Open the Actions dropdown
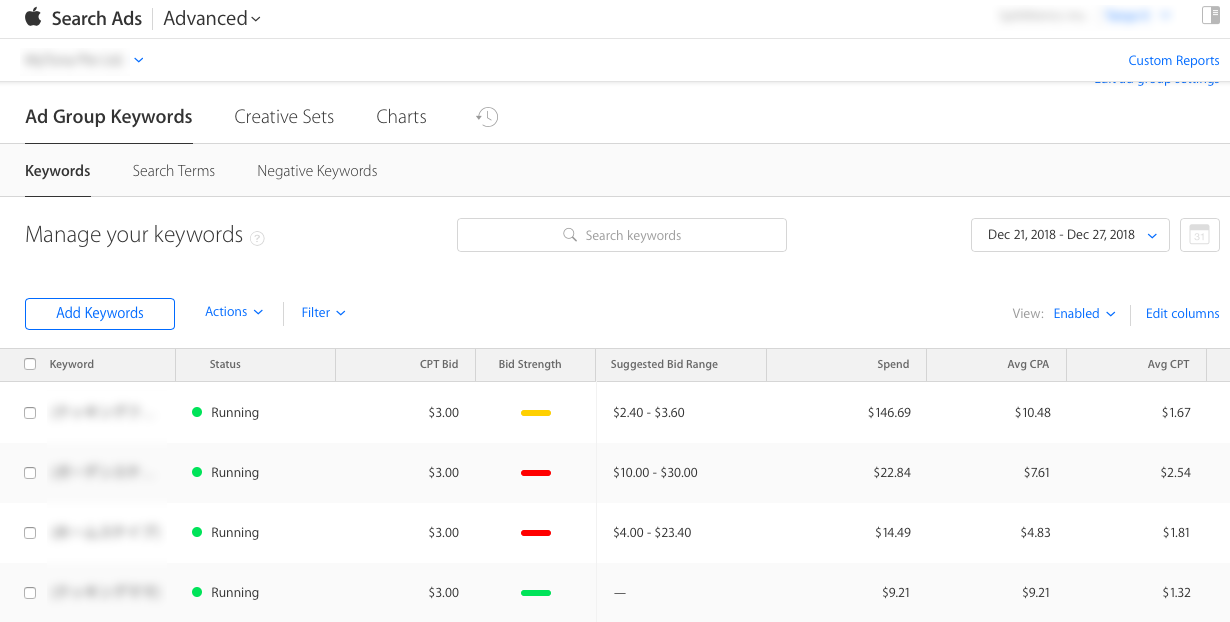Viewport: 1230px width, 622px height. [x=234, y=312]
